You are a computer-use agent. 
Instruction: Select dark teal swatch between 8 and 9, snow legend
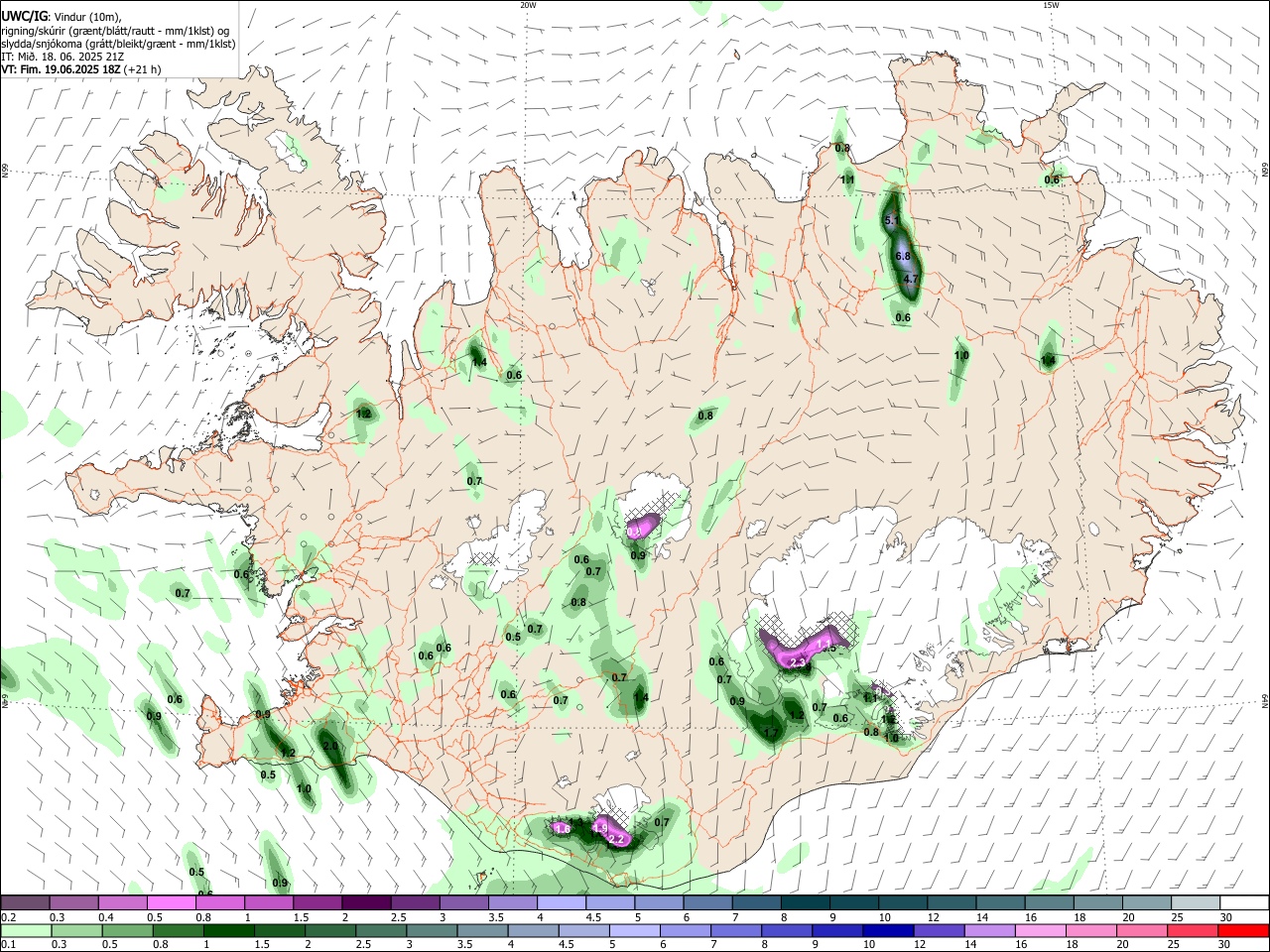(806, 902)
